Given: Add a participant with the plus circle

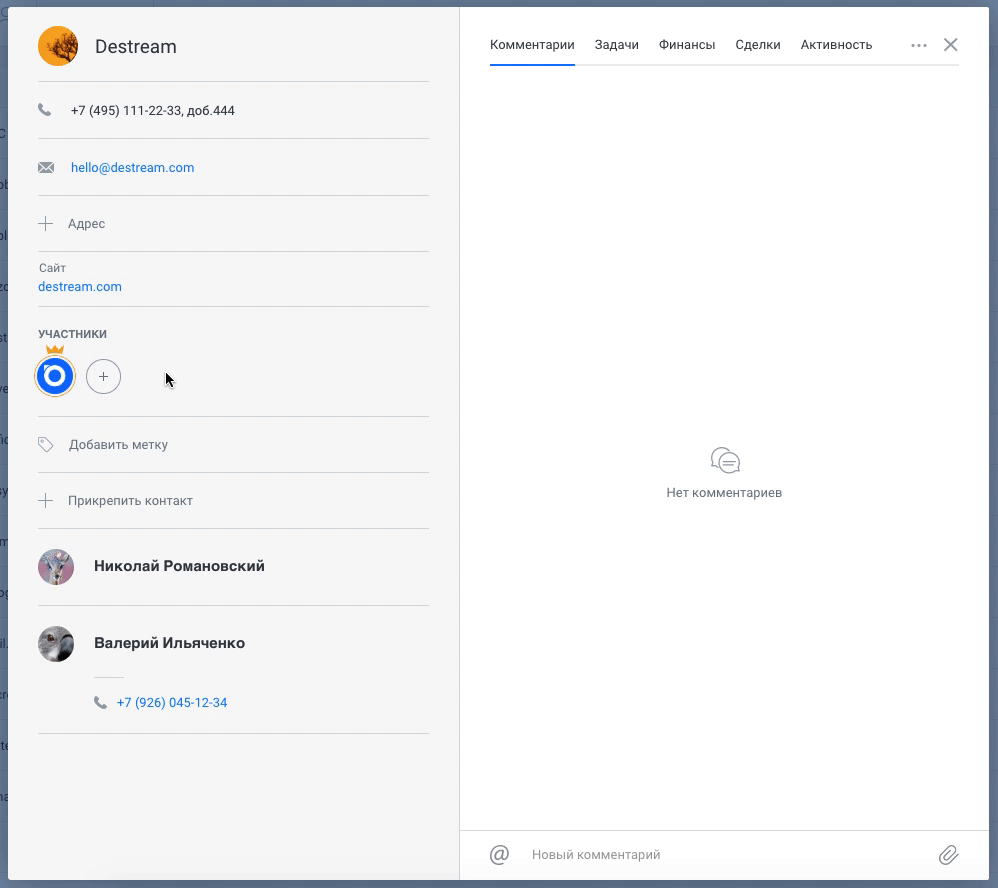Looking at the screenshot, I should coord(103,376).
